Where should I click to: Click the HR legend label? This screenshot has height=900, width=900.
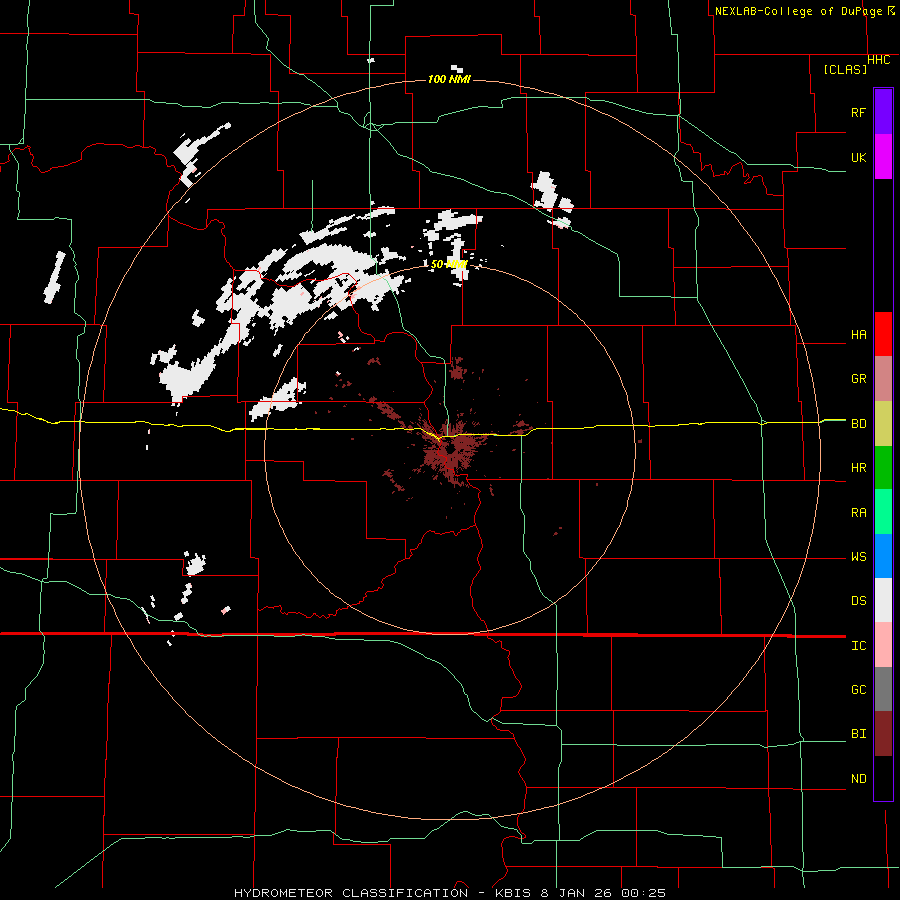pyautogui.click(x=858, y=468)
